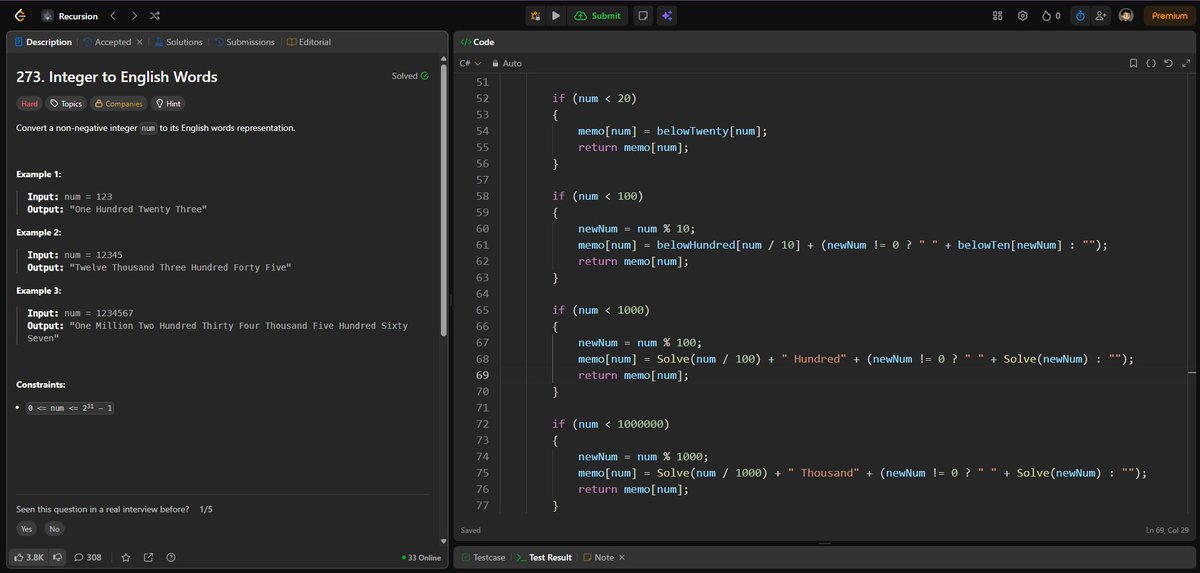This screenshot has width=1200, height=573.
Task: Click the debugger icon in top toolbar
Action: [536, 16]
